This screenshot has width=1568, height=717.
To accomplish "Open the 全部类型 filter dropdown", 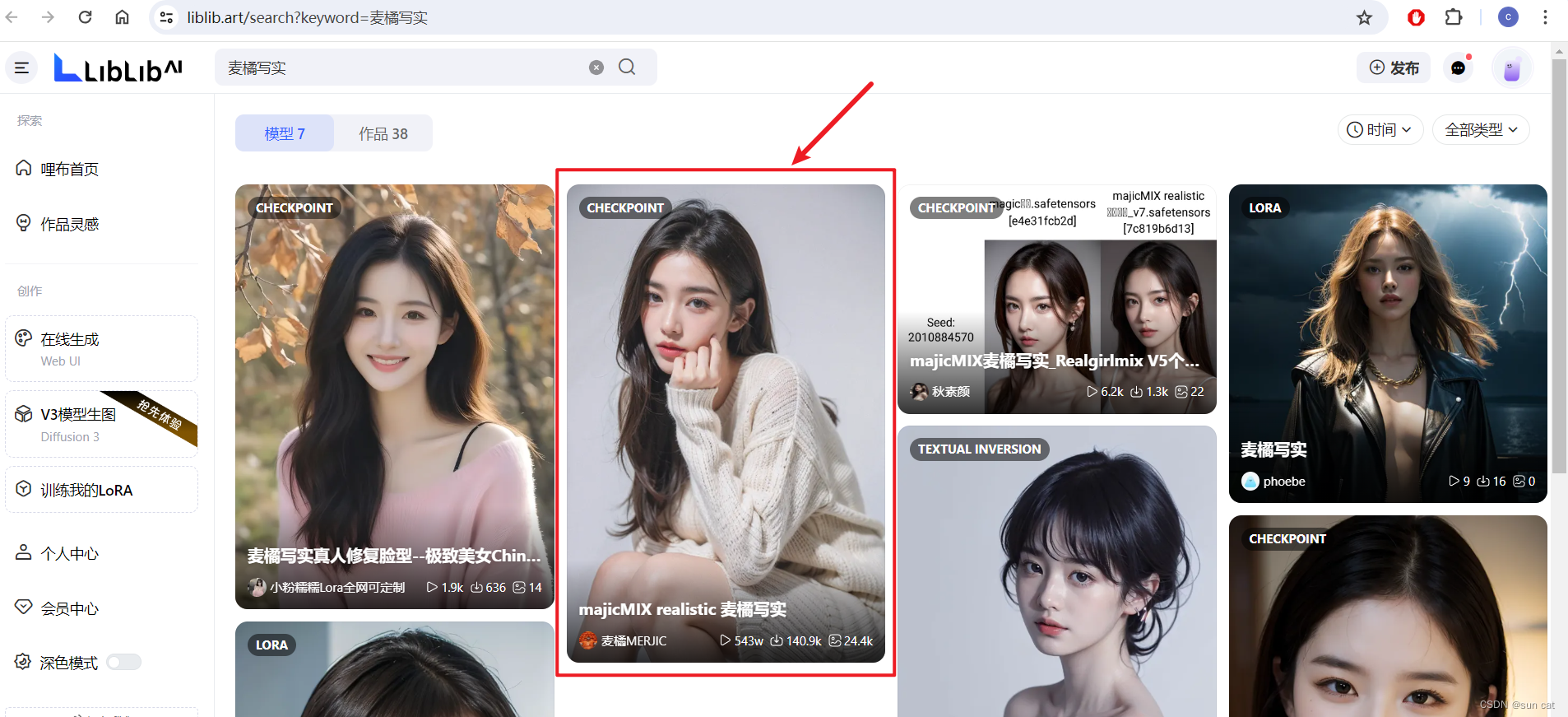I will tap(1481, 129).
